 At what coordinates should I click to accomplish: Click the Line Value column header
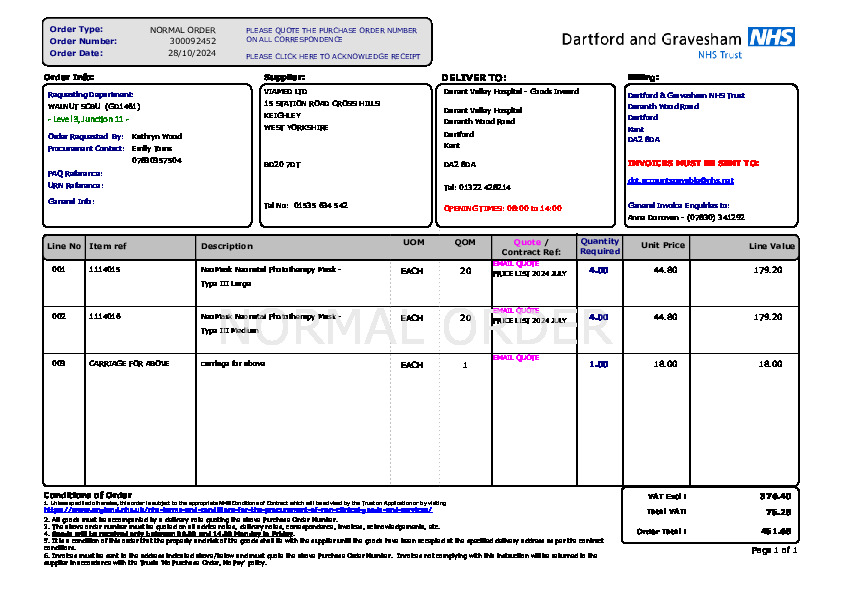772,246
